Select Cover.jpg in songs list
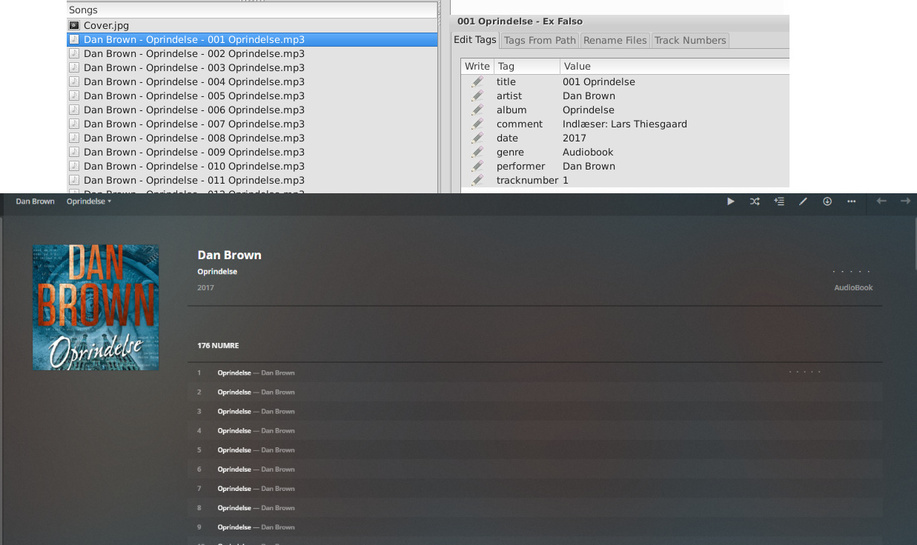Screen dimensions: 917x545 click(x=252, y=25)
